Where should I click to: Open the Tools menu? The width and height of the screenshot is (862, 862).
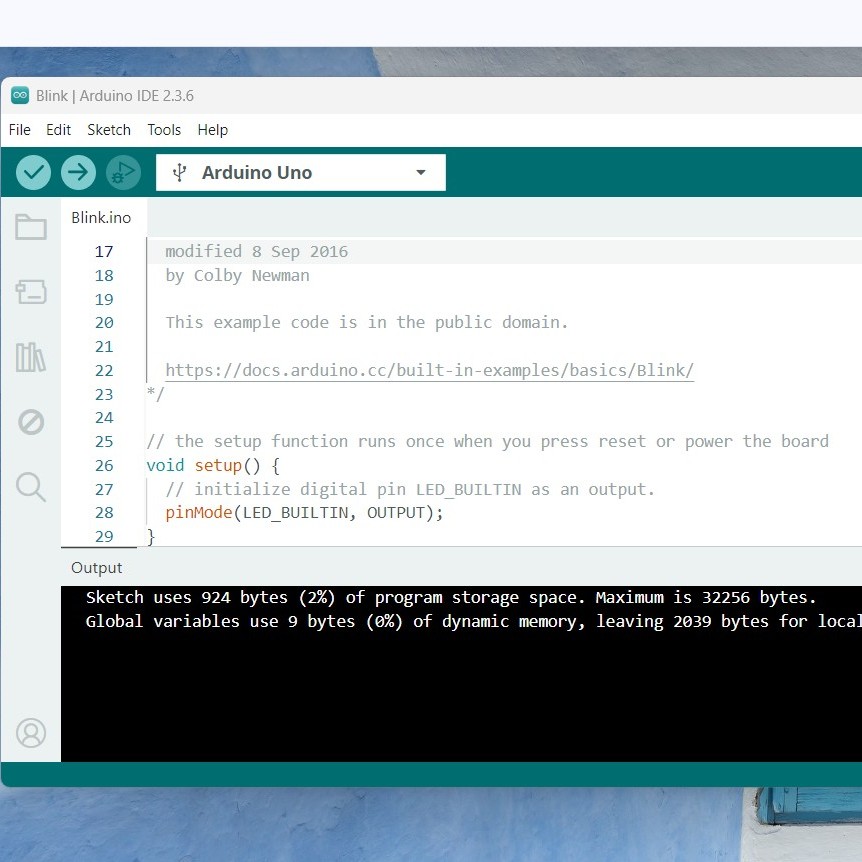click(x=163, y=130)
